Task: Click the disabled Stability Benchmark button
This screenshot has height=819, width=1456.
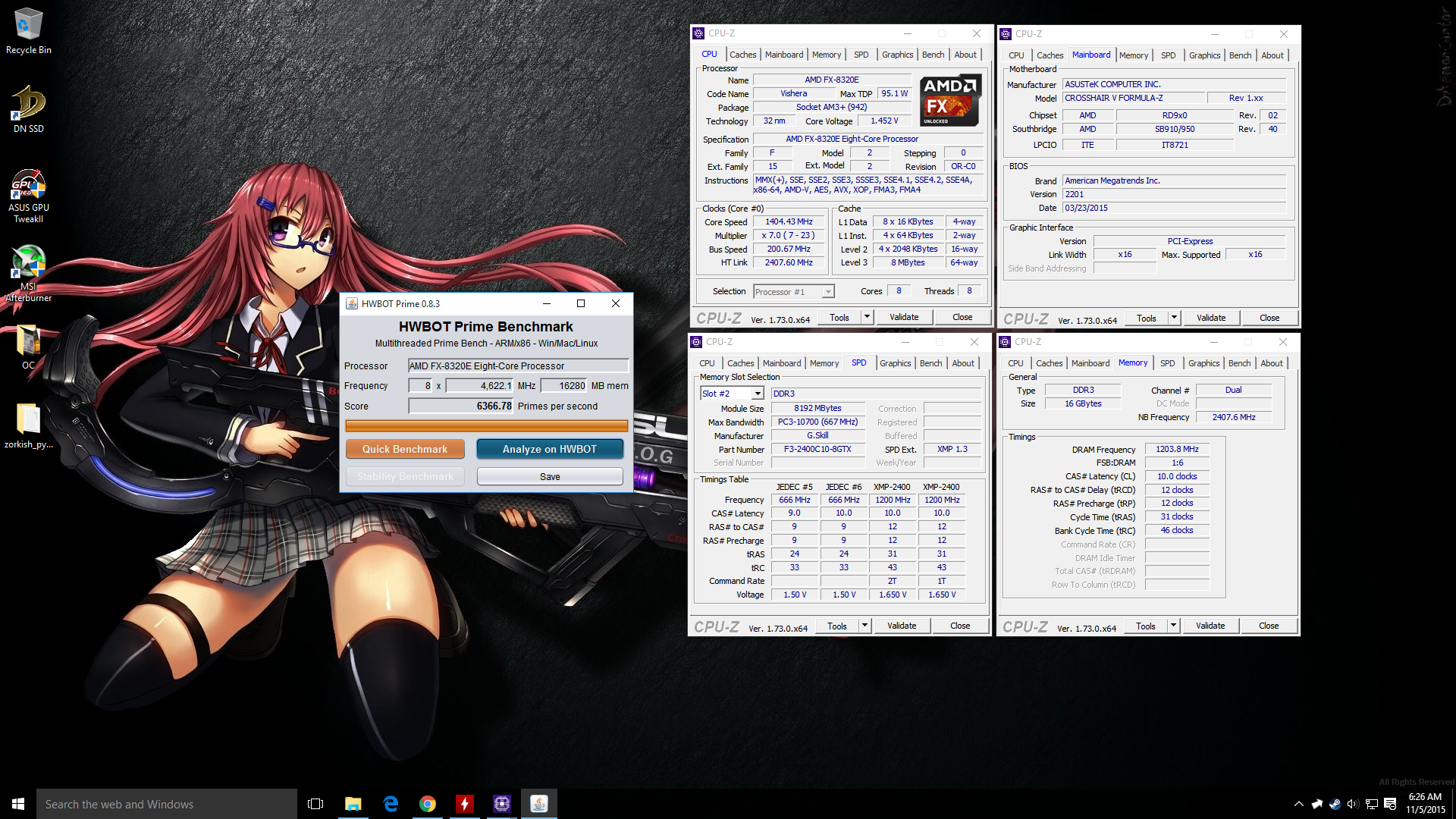Action: click(405, 476)
